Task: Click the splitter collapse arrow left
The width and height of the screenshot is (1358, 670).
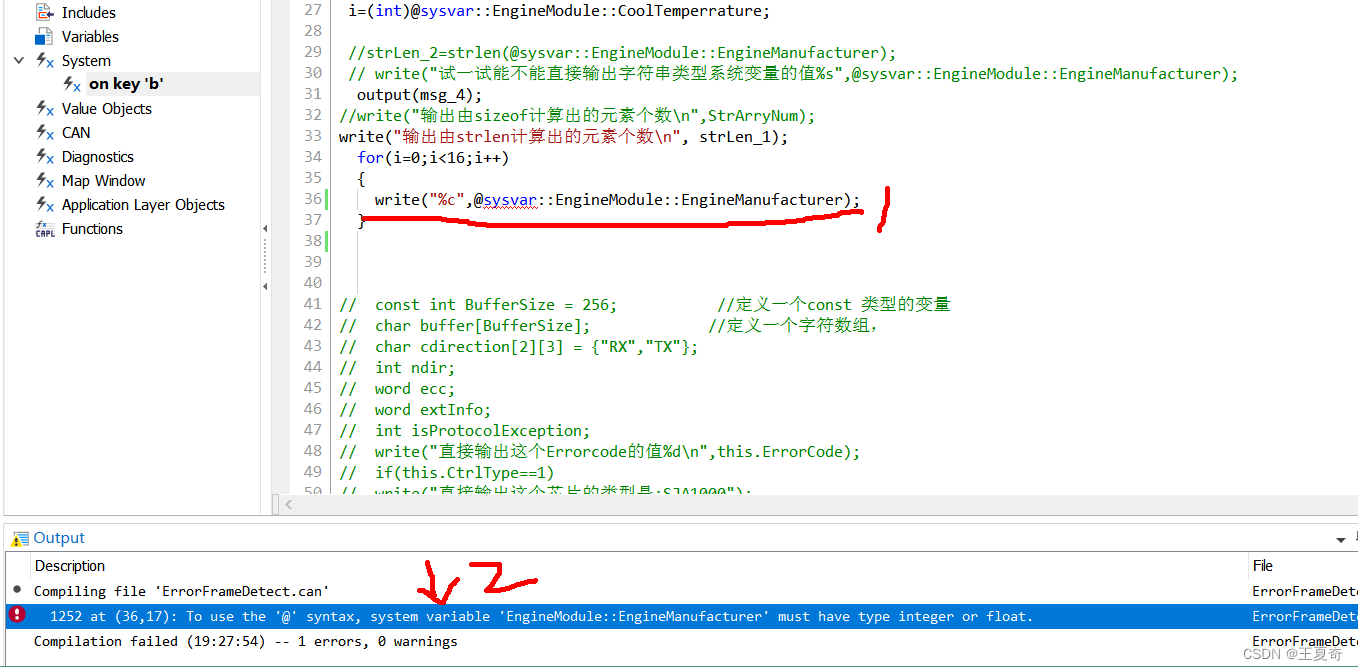Action: tap(266, 229)
